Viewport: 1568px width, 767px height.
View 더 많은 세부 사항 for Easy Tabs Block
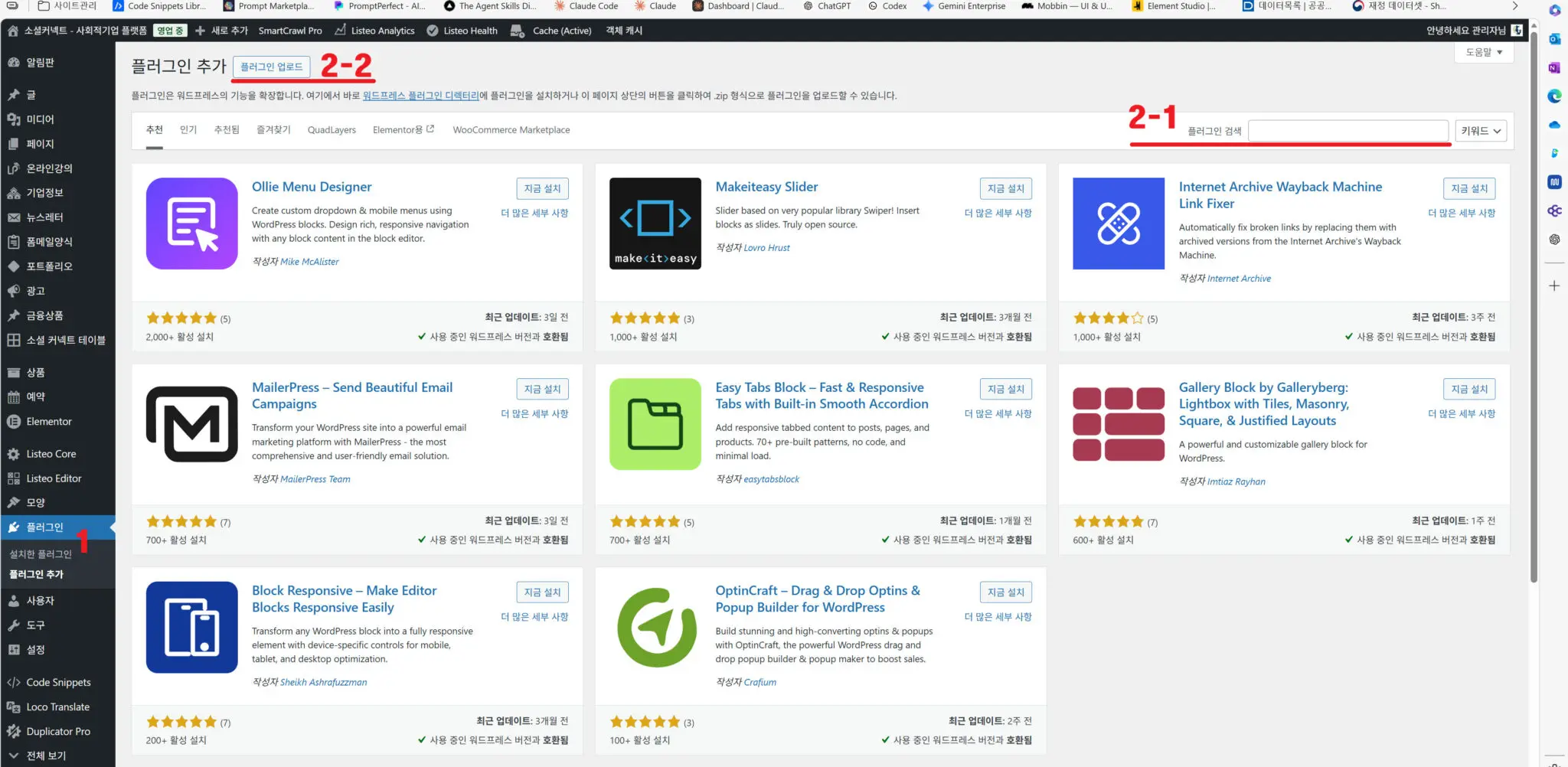[x=998, y=413]
